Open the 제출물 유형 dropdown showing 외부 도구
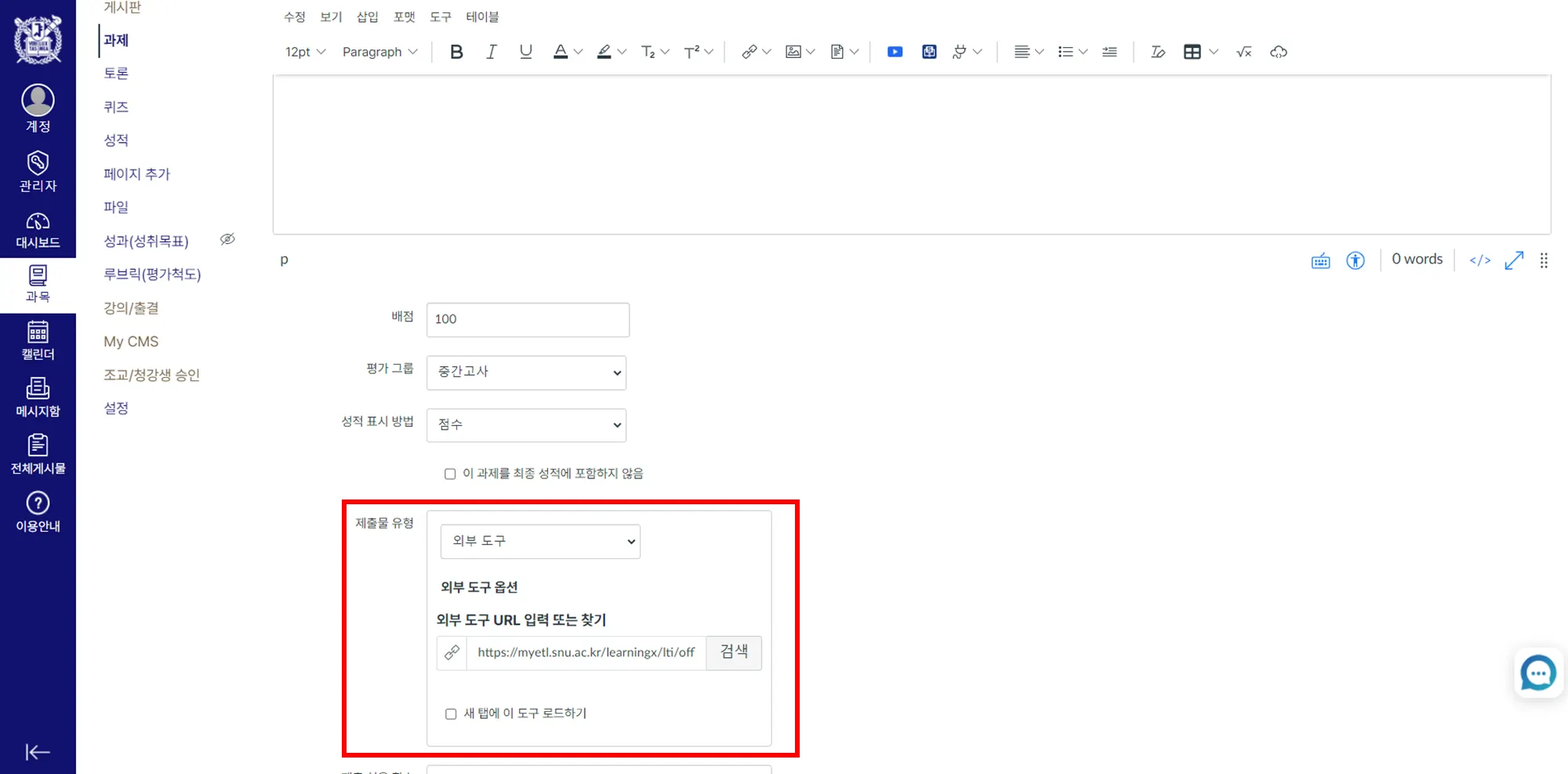Image resolution: width=1568 pixels, height=774 pixels. pos(540,541)
